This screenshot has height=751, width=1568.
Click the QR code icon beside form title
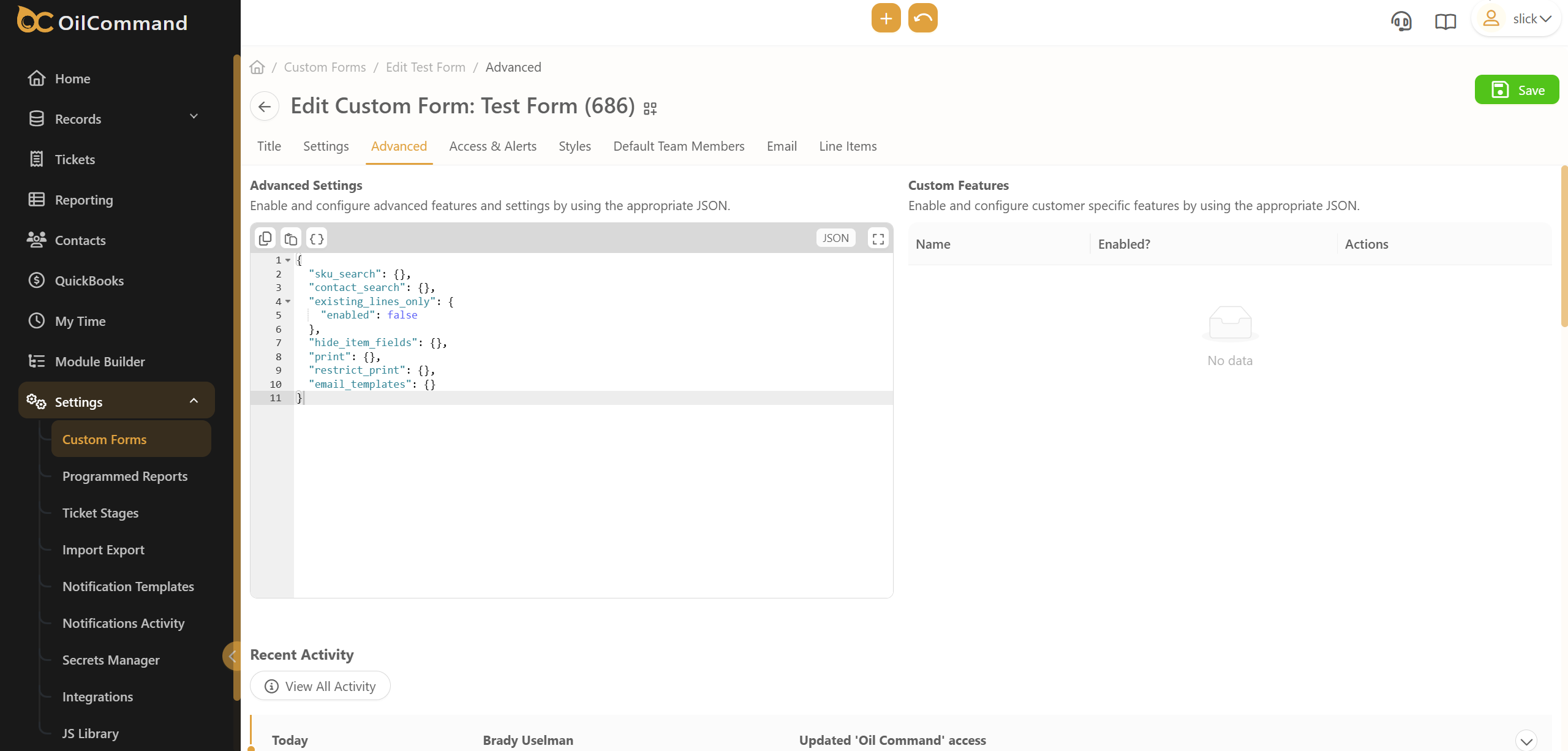pyautogui.click(x=650, y=109)
